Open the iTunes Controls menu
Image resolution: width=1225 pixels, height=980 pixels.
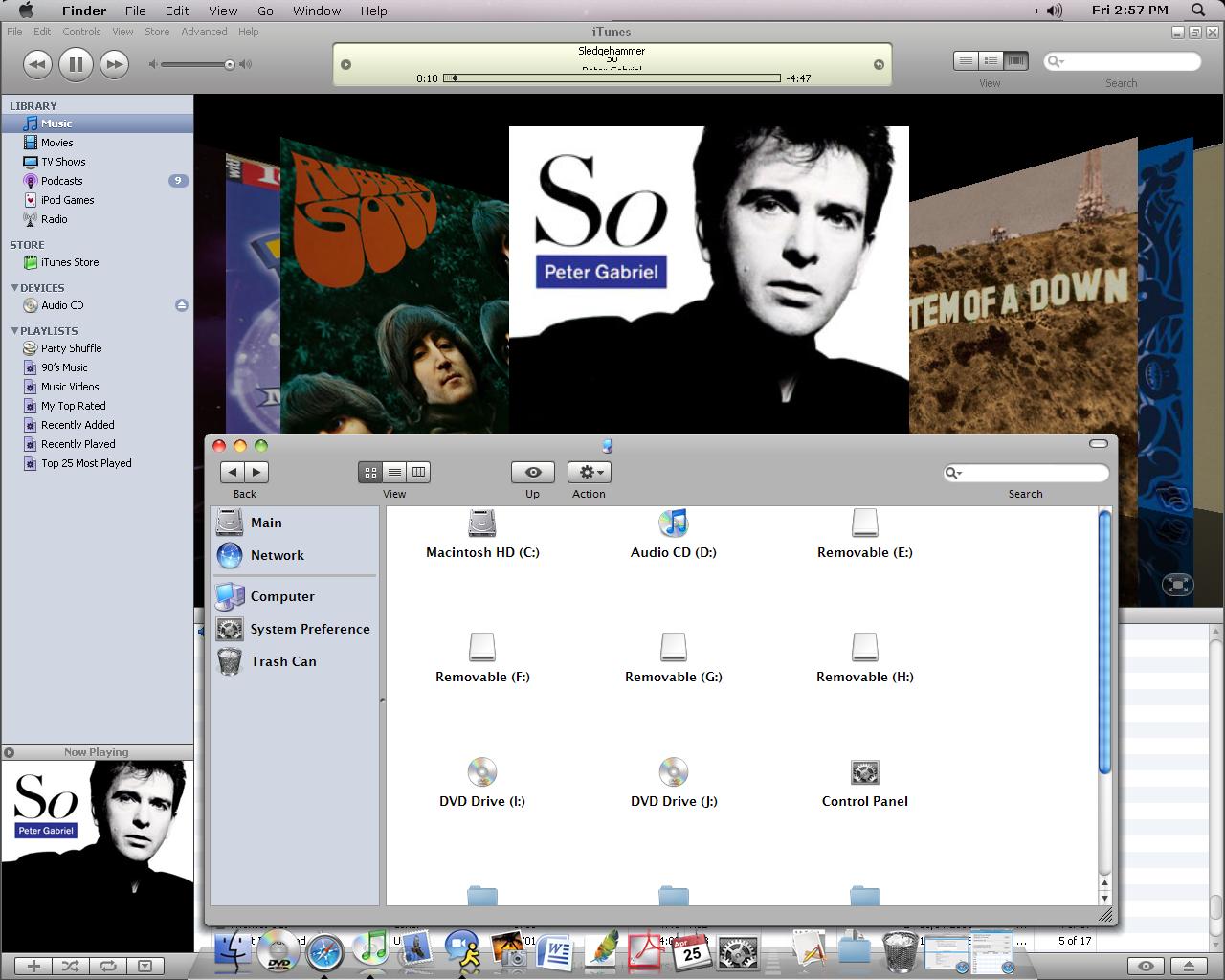[81, 32]
